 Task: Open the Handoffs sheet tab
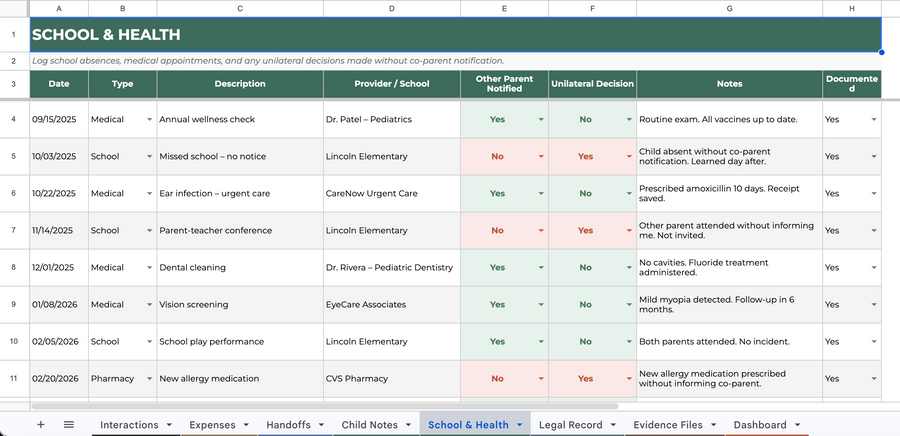point(288,425)
